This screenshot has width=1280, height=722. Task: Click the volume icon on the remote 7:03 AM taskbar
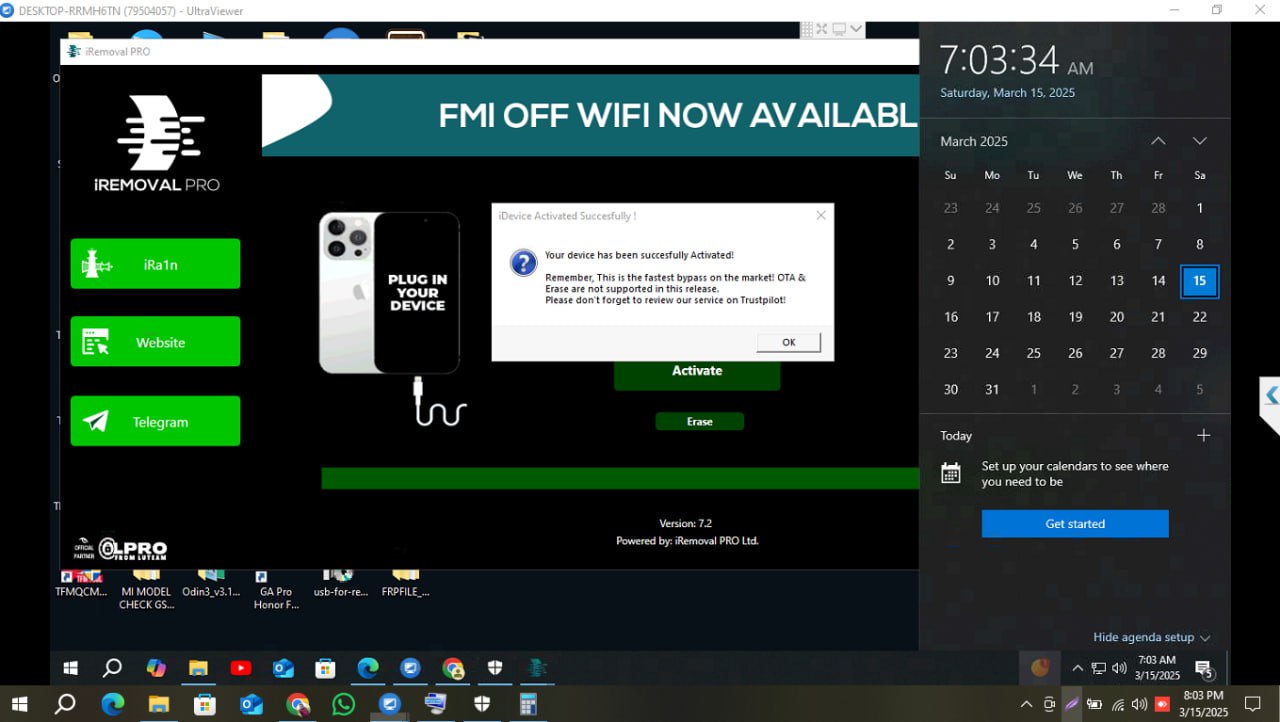coord(1119,668)
